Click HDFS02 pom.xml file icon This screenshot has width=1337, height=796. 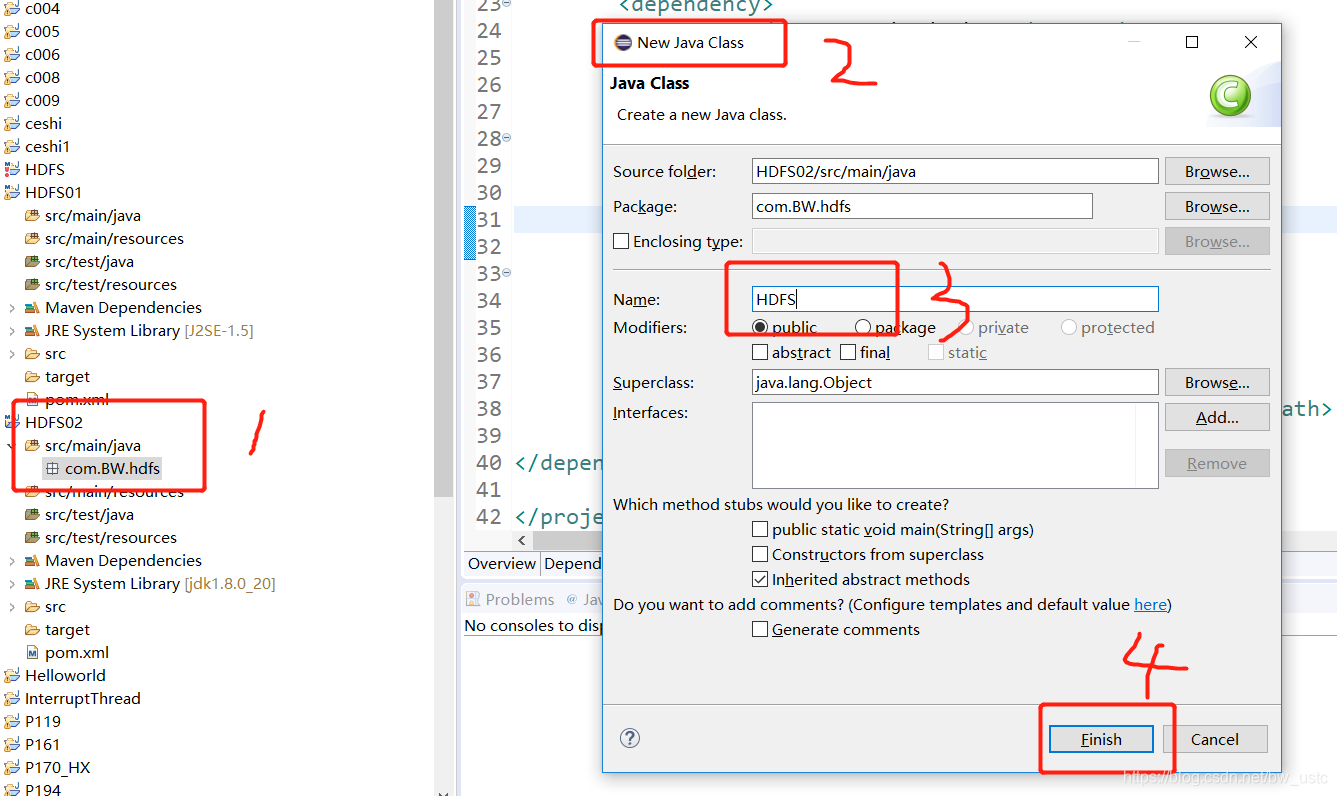tap(32, 652)
